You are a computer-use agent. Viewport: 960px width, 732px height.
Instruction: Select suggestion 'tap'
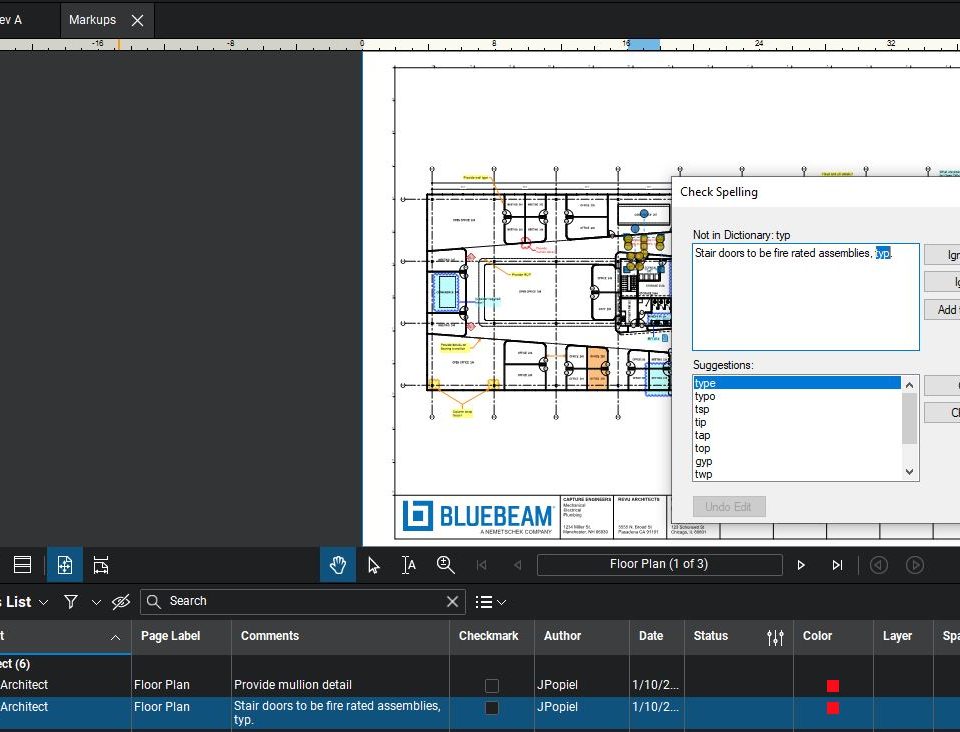797,435
